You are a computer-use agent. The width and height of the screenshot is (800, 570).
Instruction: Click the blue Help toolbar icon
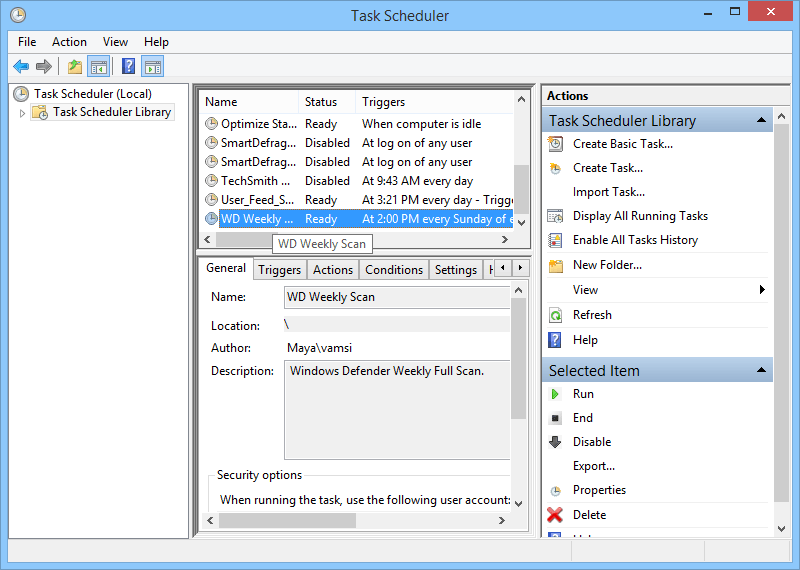coord(128,66)
